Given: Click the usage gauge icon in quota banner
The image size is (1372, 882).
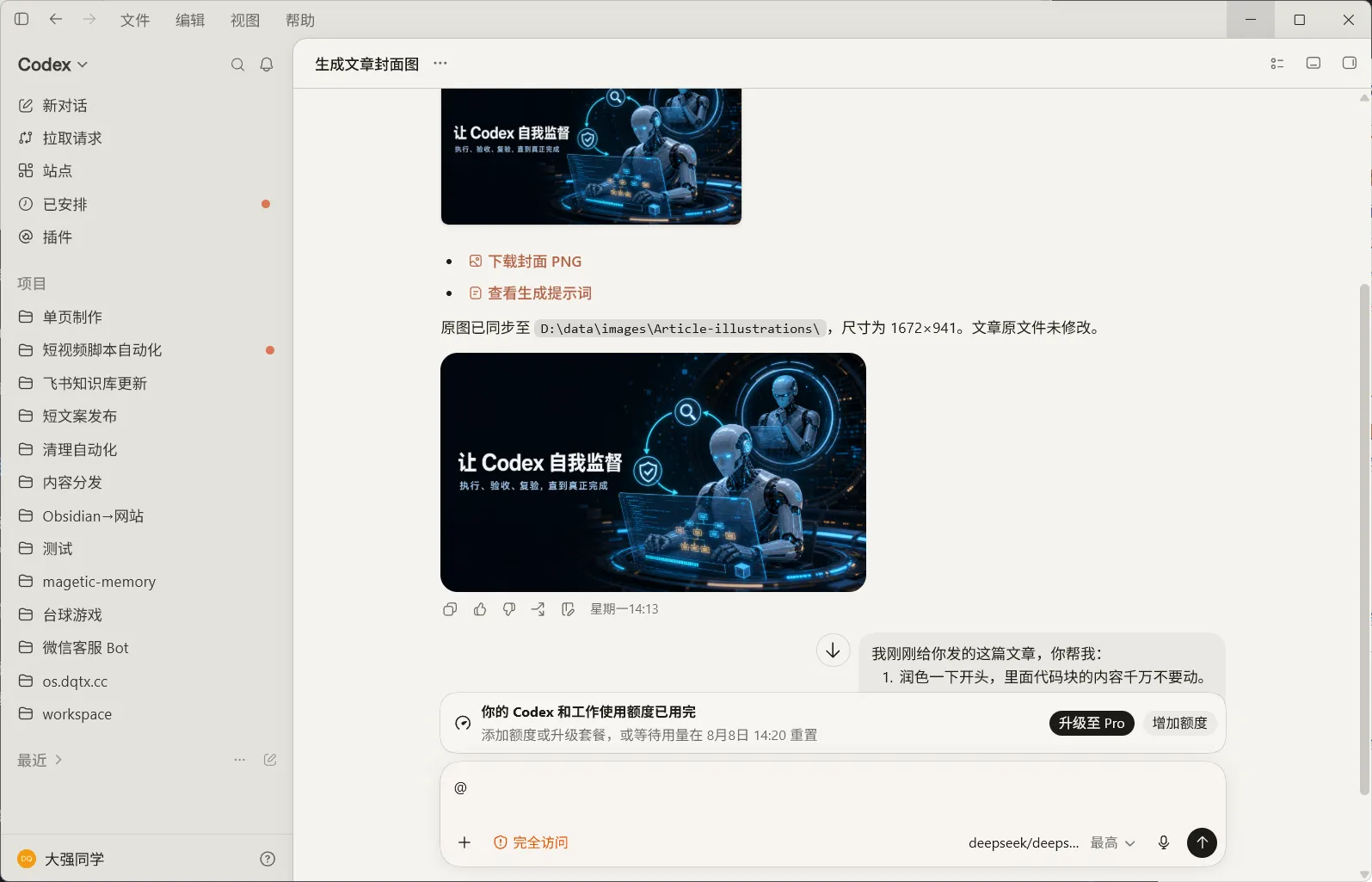Looking at the screenshot, I should click(463, 723).
